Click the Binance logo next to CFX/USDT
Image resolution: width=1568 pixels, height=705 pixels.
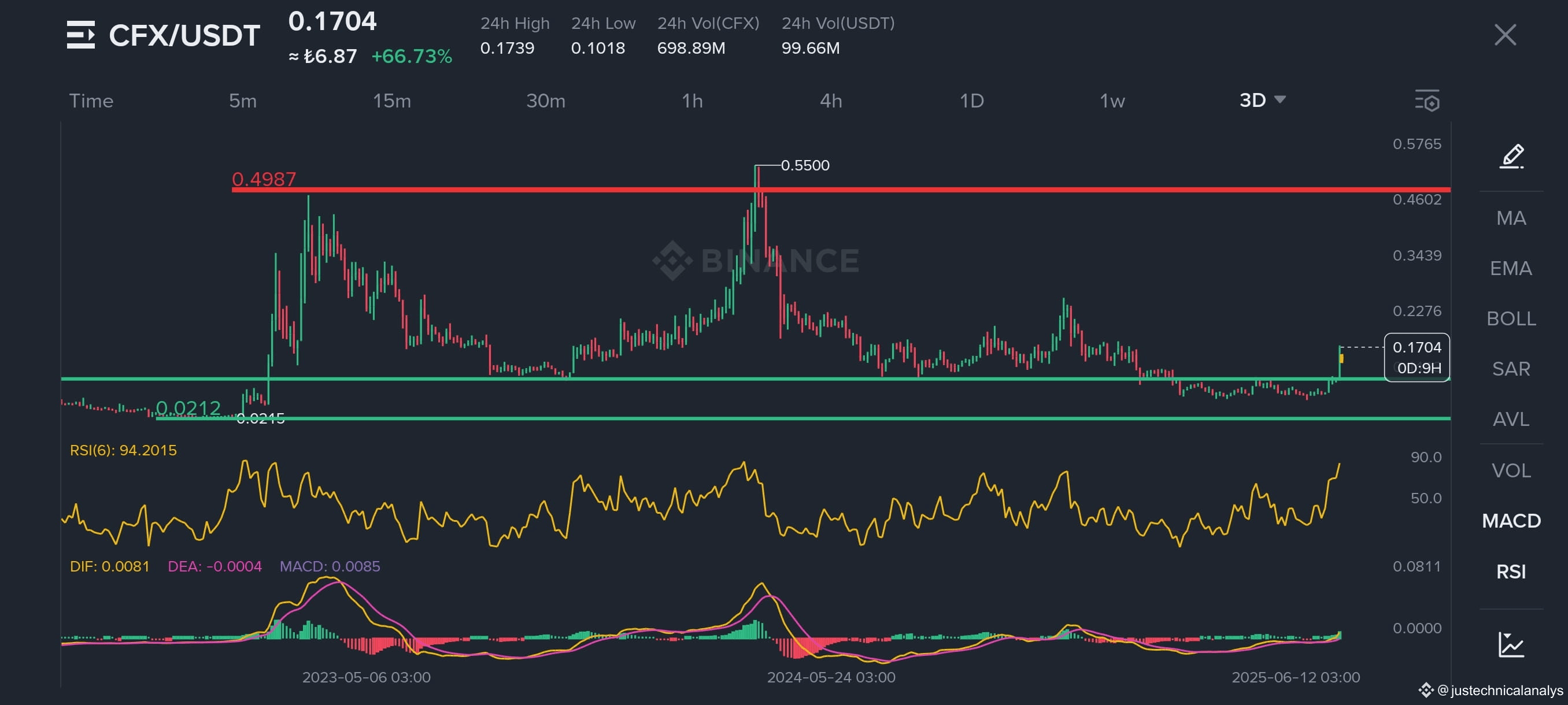point(82,35)
